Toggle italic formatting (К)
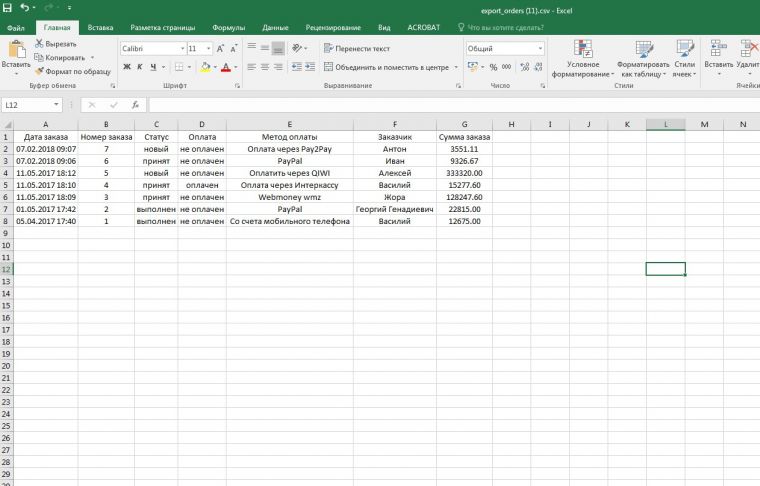This screenshot has height=486, width=760. point(140,67)
